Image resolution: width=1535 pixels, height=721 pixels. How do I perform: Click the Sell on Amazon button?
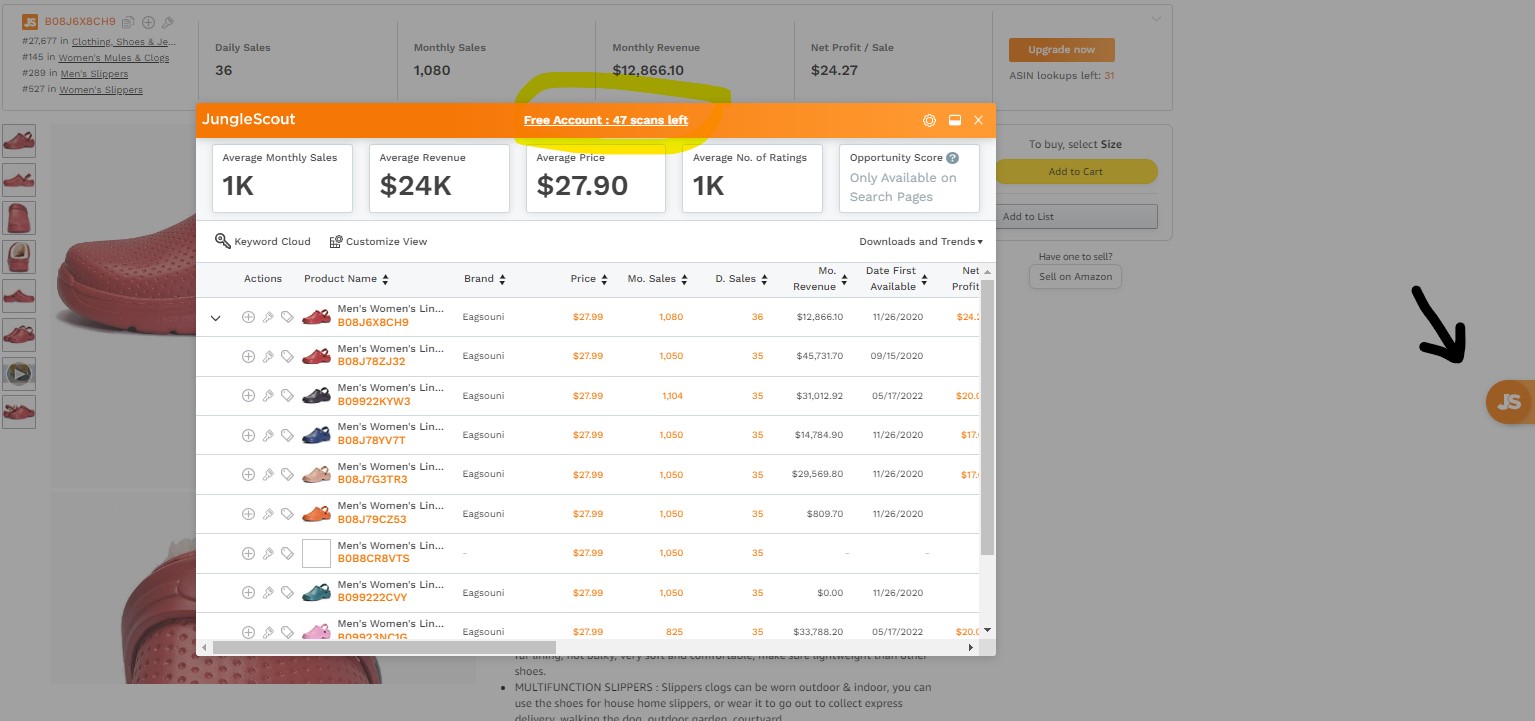click(1075, 276)
